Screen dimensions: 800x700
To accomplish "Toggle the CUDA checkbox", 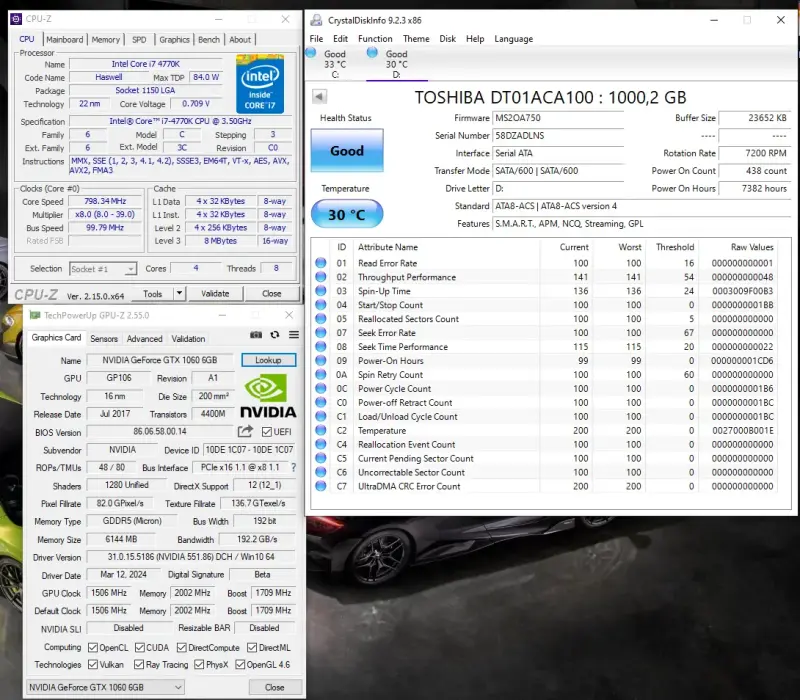I will point(140,647).
